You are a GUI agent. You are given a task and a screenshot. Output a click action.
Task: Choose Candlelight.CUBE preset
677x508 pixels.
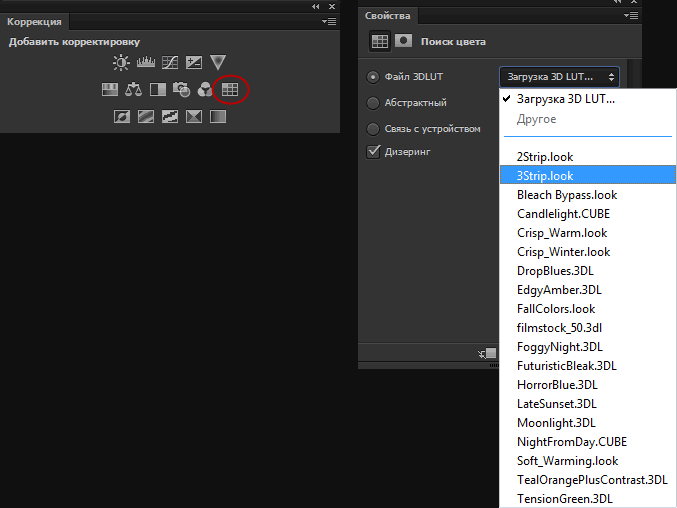(x=588, y=214)
